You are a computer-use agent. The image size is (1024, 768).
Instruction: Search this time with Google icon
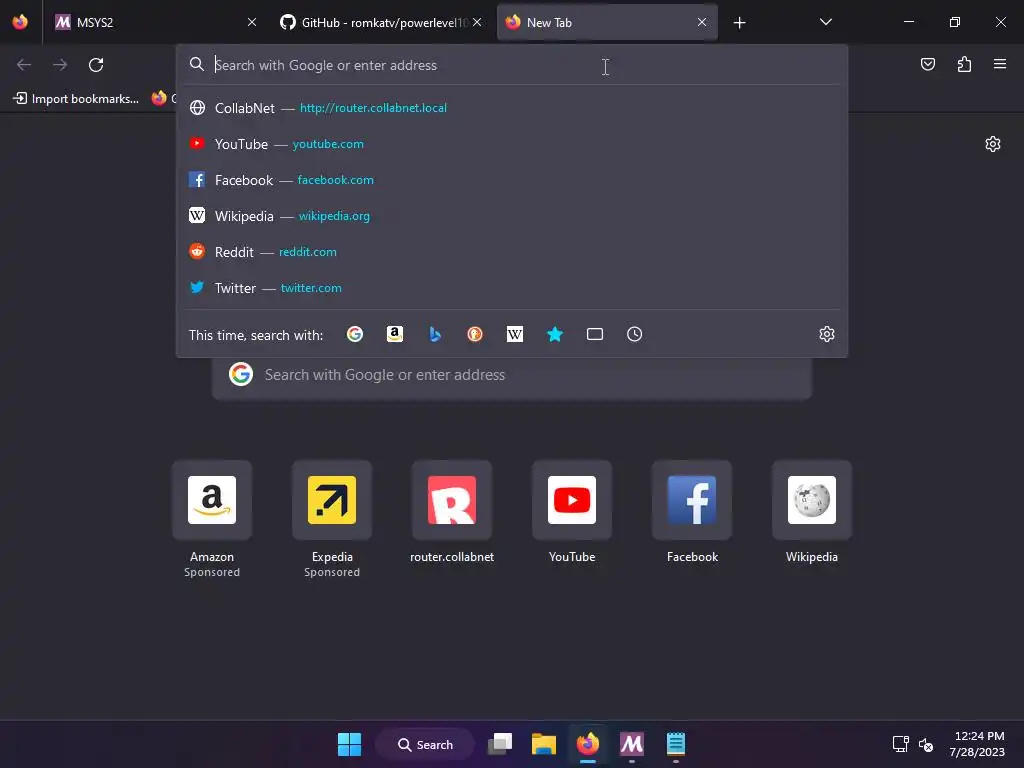355,334
